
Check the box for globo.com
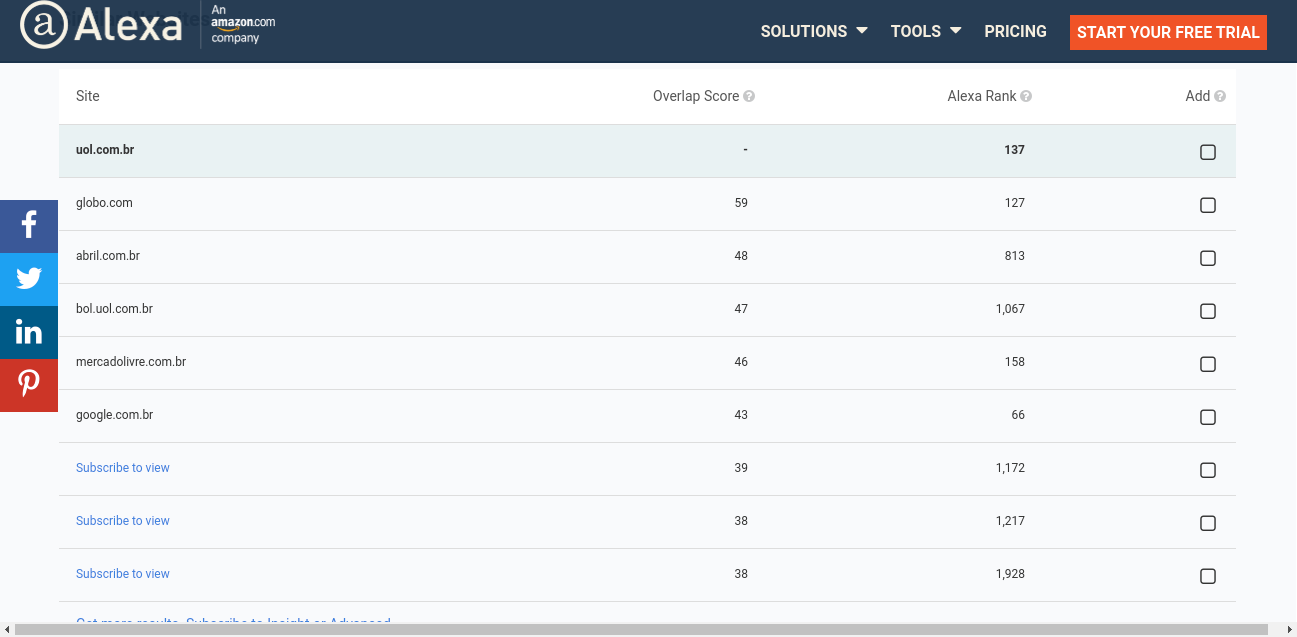tap(1208, 205)
